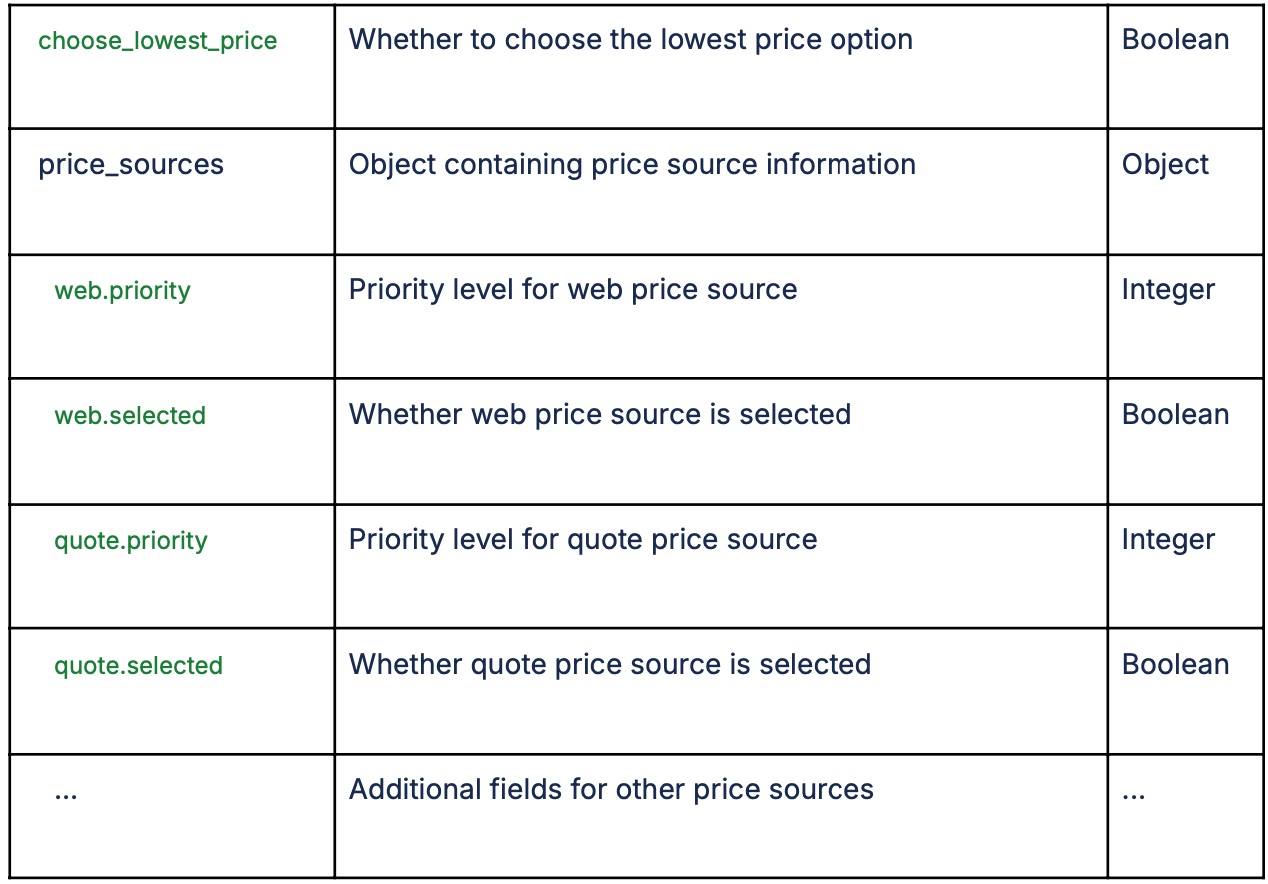The height and width of the screenshot is (884, 1268).
Task: Click the Boolean type in the choose_lowest_price row
Action: pos(1176,40)
